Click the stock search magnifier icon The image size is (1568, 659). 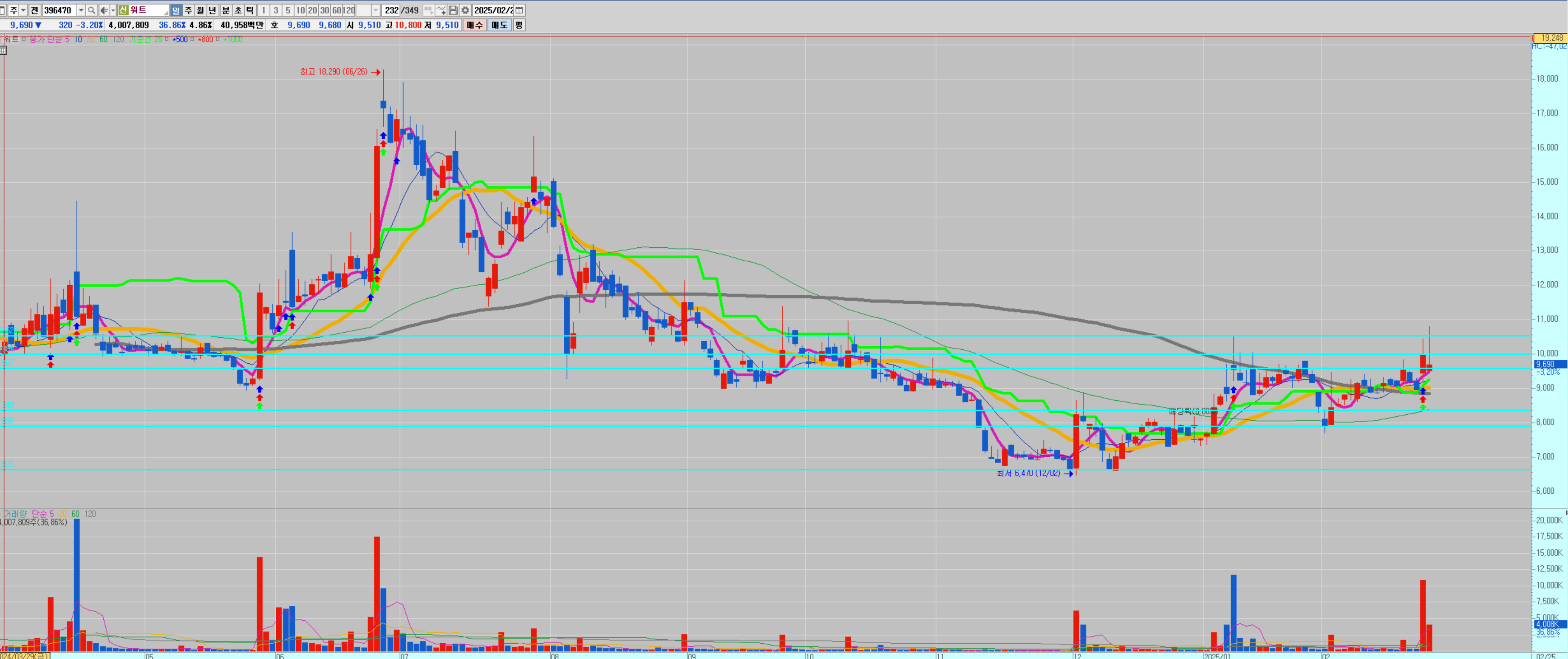click(91, 10)
